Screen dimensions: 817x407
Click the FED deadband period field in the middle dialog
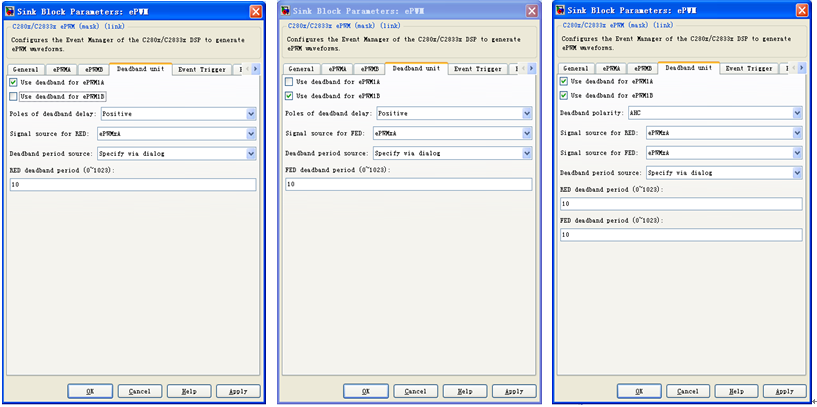pos(408,184)
